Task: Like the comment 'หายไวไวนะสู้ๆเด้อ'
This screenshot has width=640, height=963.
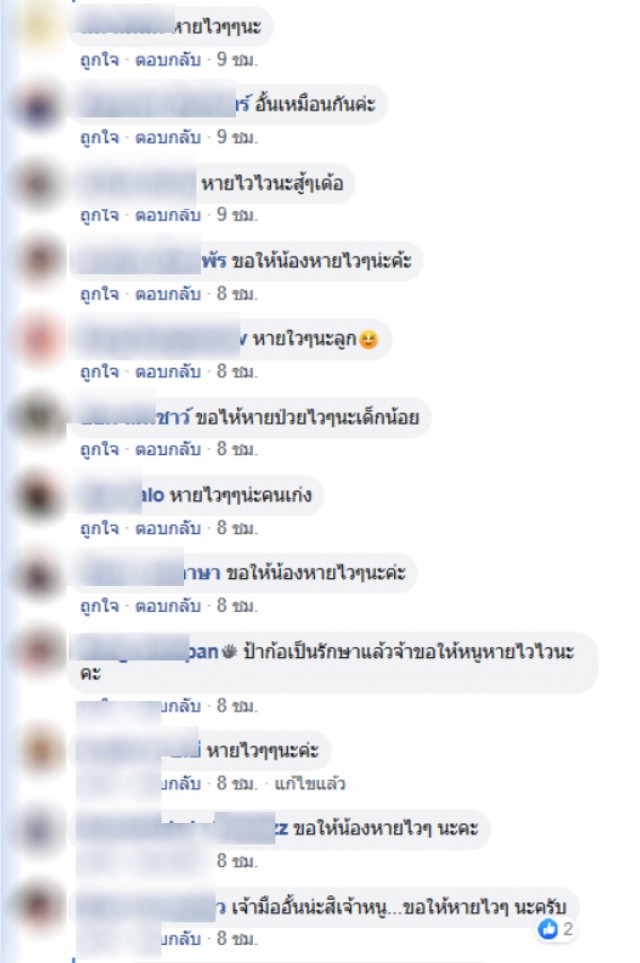Action: pos(100,215)
